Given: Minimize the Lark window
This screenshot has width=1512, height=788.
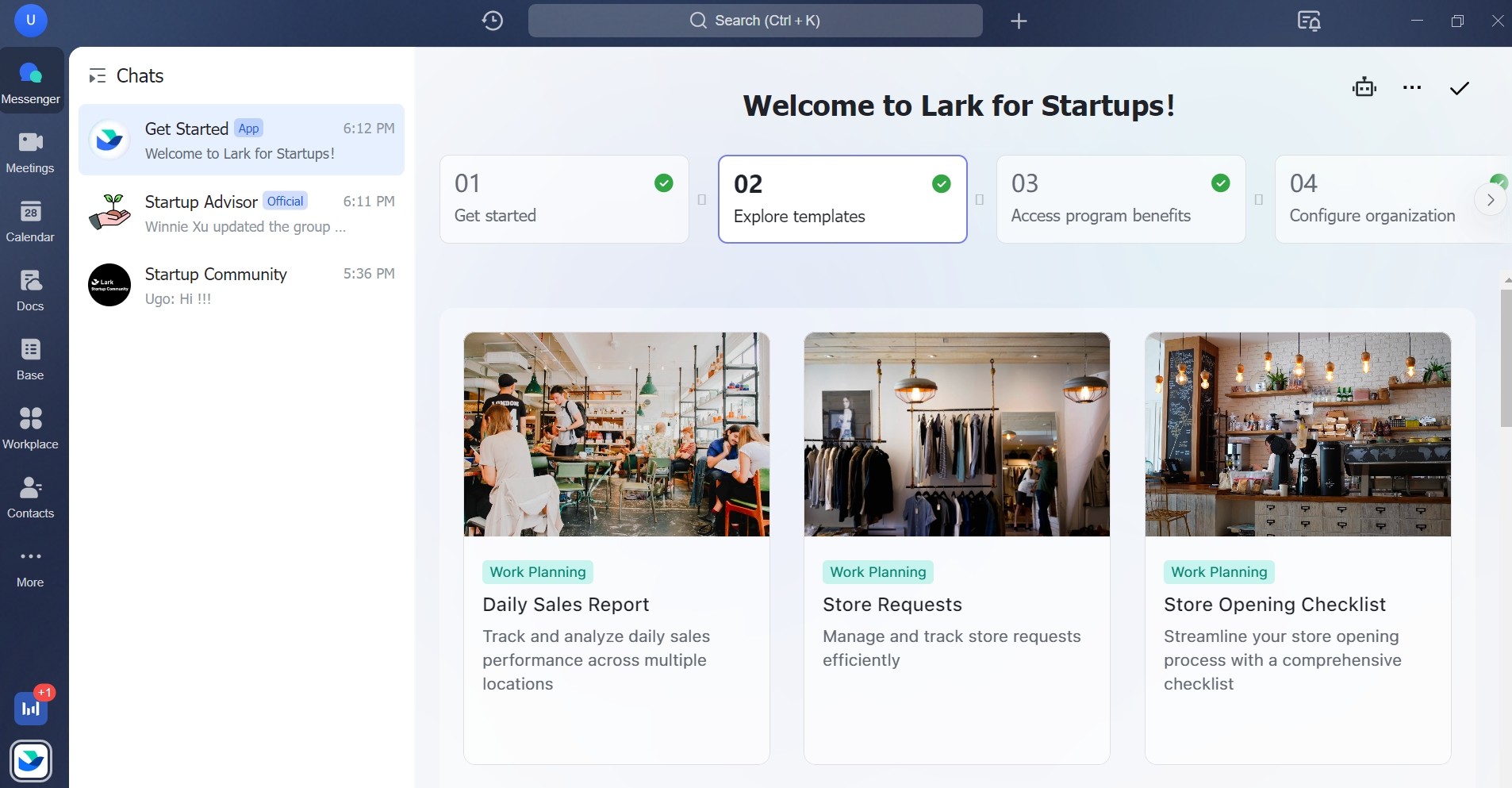Looking at the screenshot, I should [x=1417, y=21].
